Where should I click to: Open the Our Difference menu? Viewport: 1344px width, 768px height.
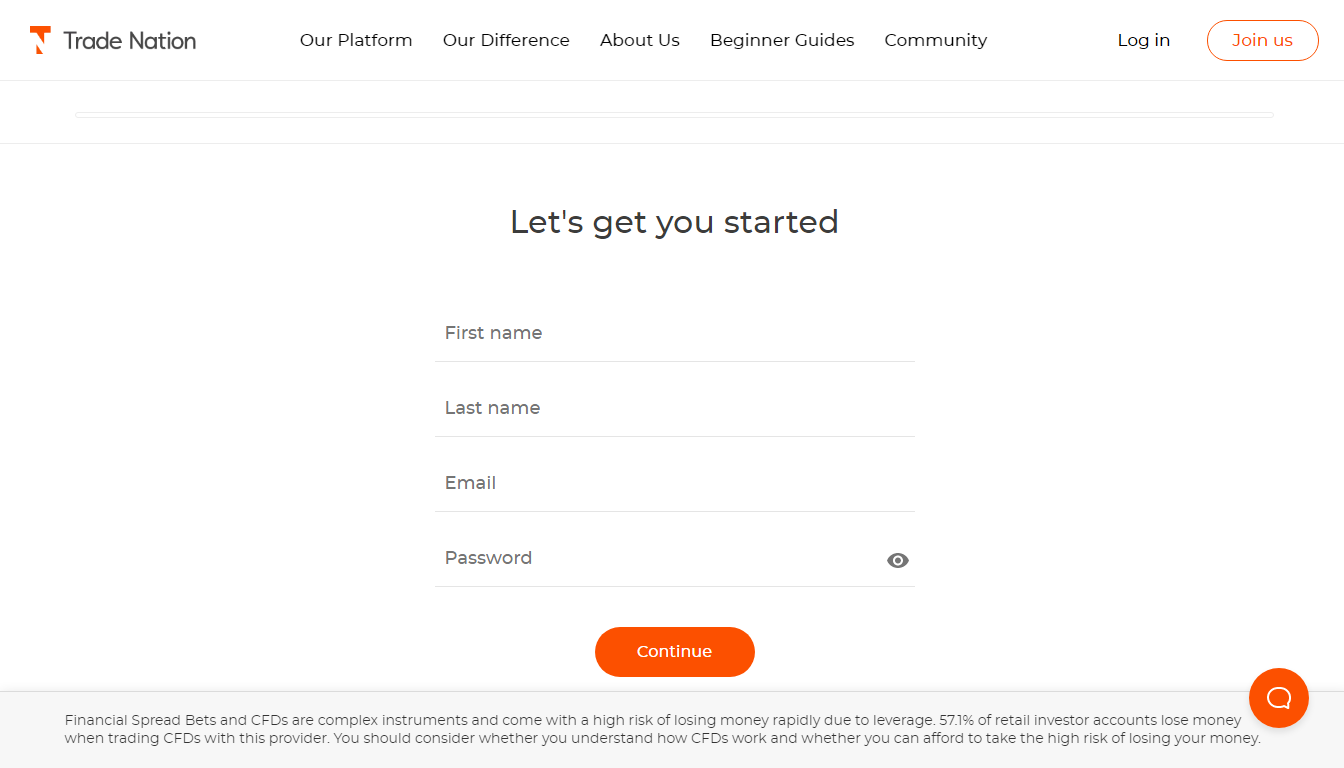(506, 41)
